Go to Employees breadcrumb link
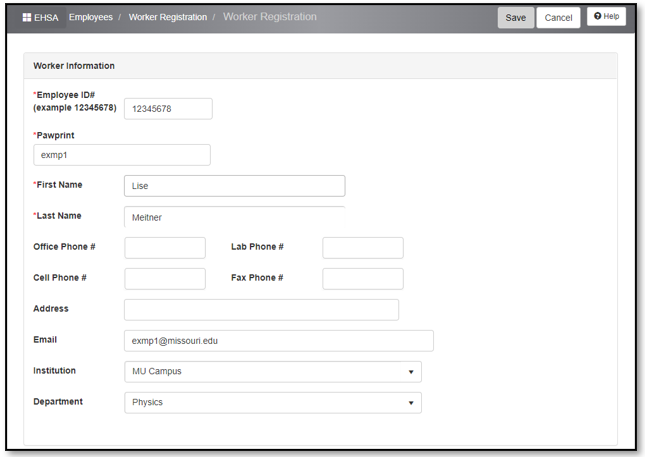645x457 pixels. coord(90,17)
